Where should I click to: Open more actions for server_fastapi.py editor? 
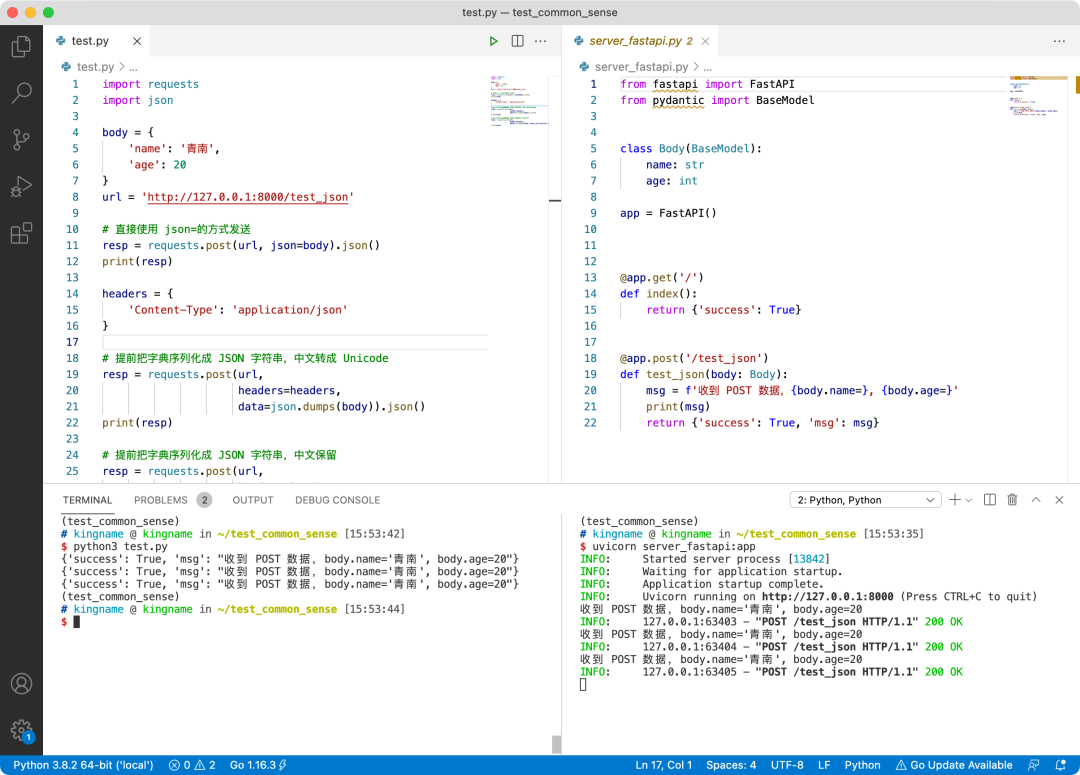[1059, 41]
